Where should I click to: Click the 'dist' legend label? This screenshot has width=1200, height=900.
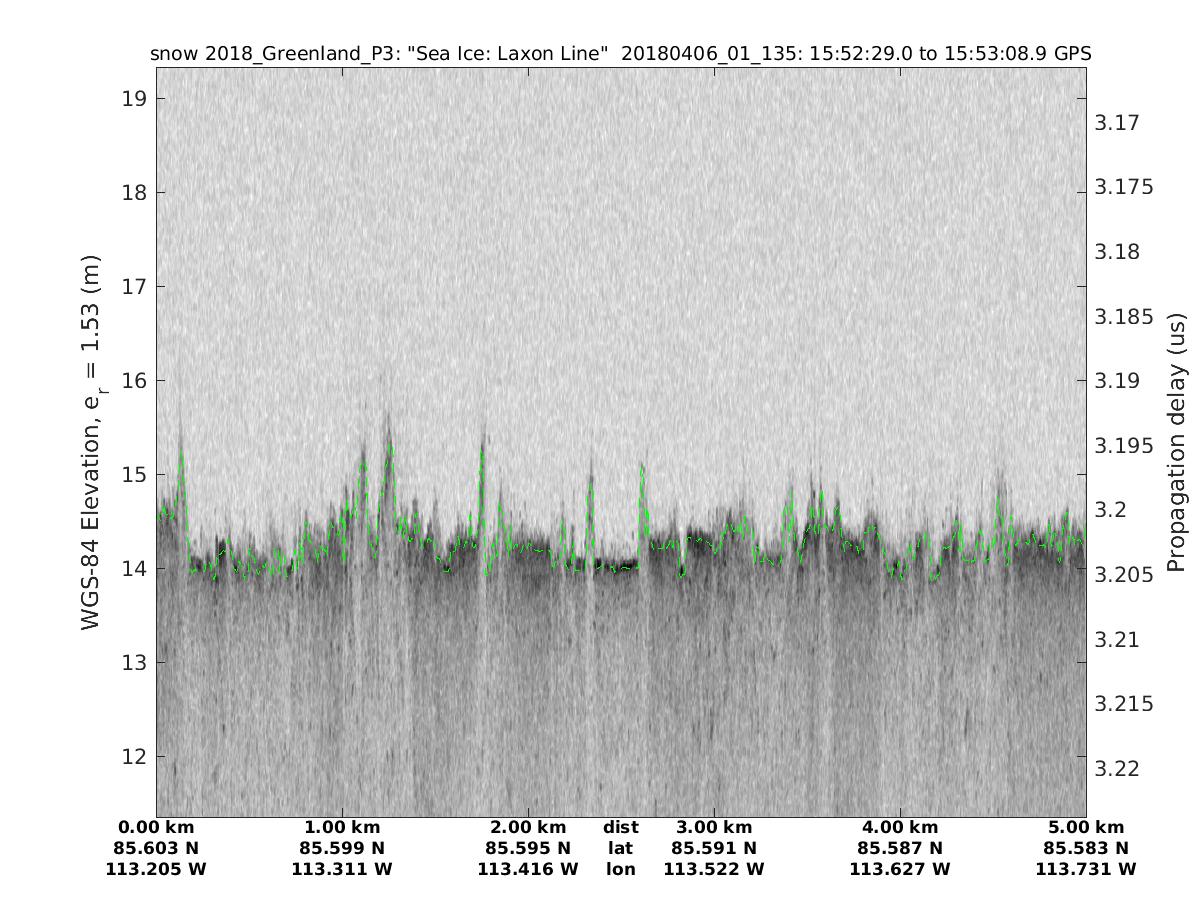(620, 828)
